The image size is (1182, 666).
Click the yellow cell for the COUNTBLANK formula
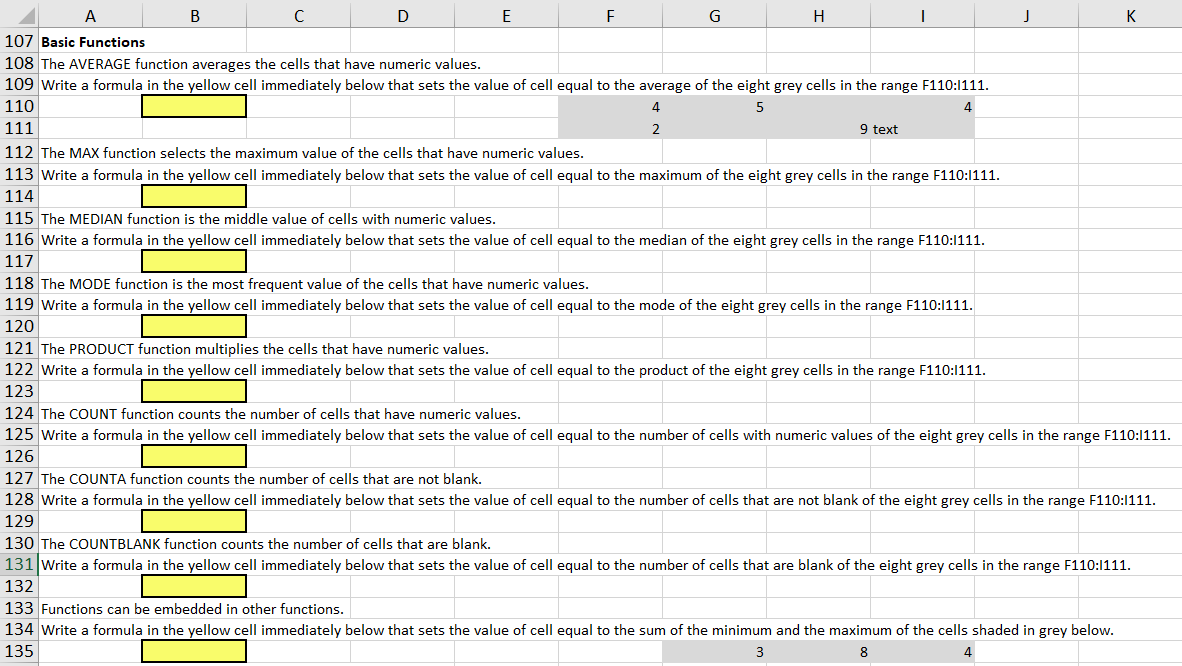[194, 585]
